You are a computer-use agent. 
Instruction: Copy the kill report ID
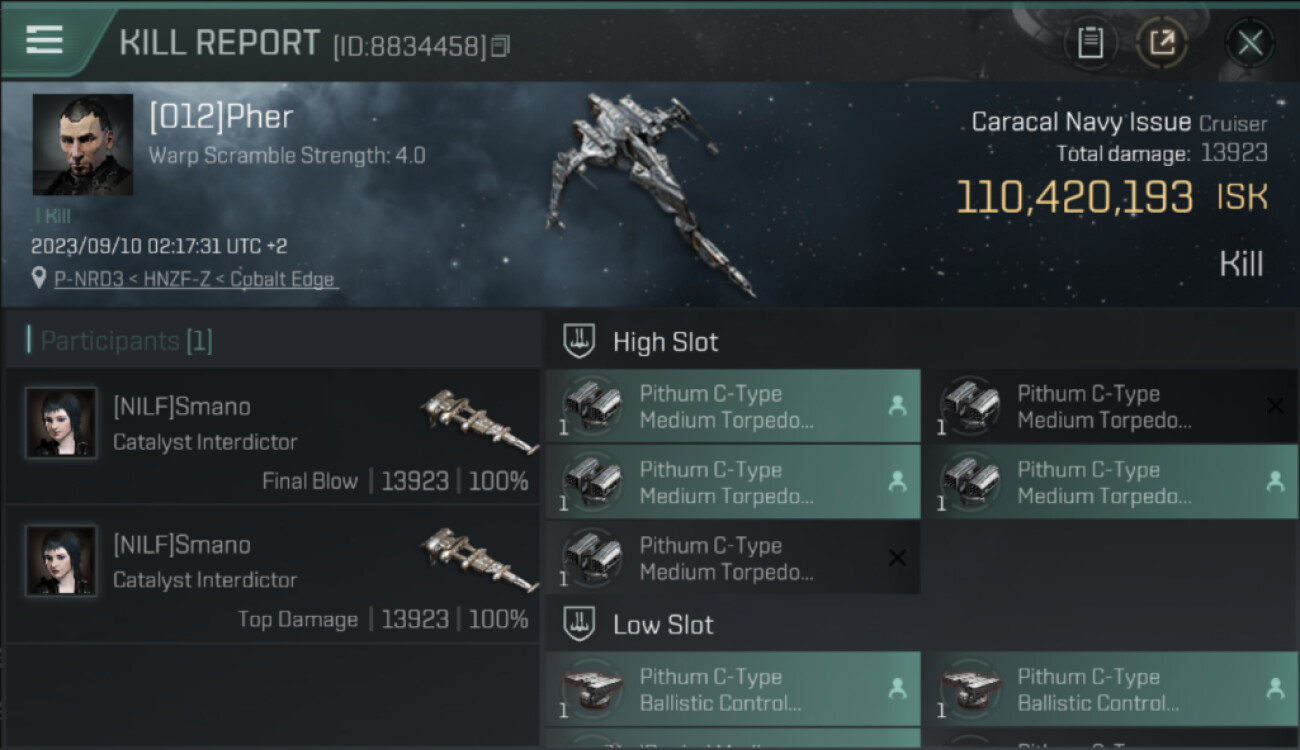501,45
